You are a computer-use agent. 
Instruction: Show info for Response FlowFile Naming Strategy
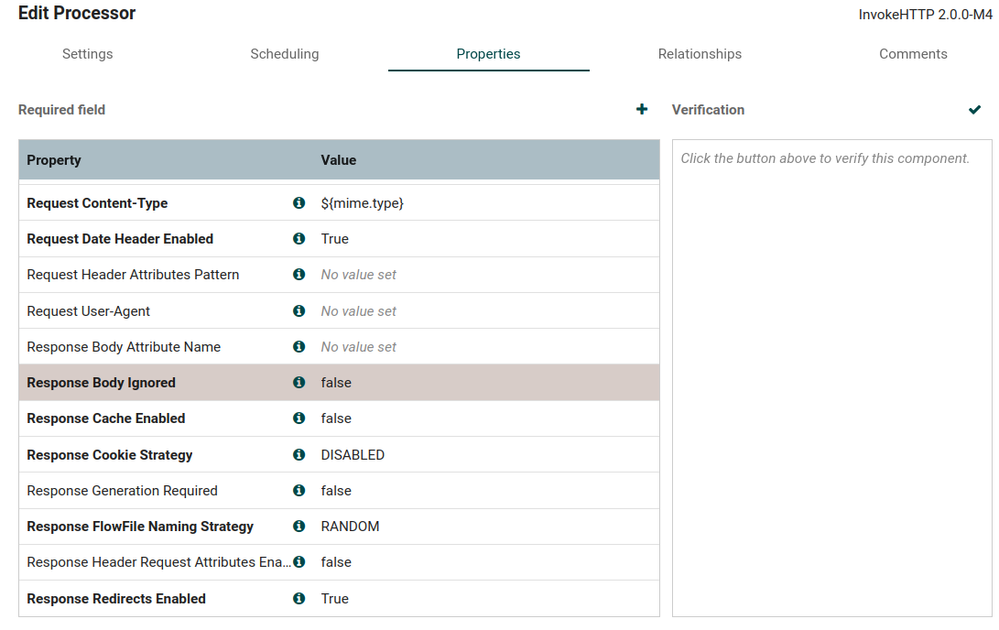pyautogui.click(x=299, y=527)
